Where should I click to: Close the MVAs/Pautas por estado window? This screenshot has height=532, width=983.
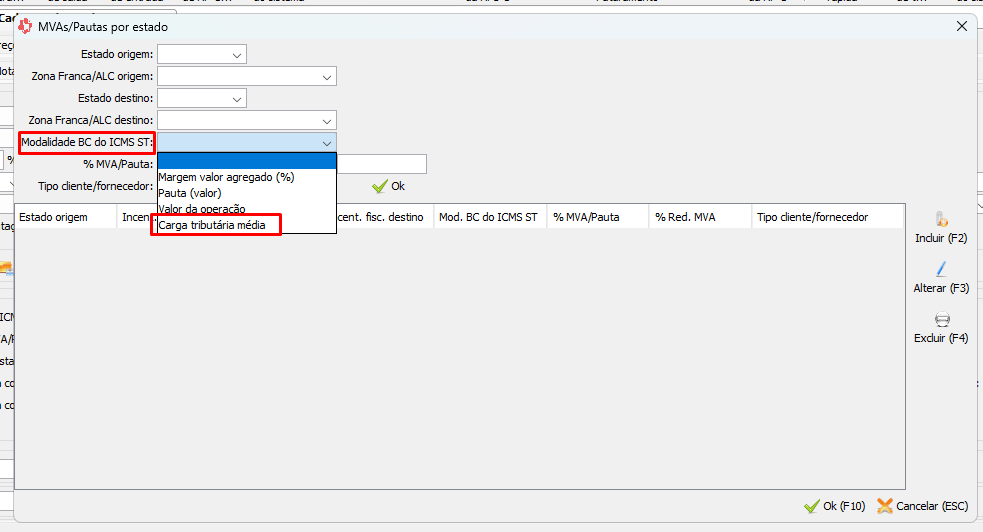tap(962, 26)
